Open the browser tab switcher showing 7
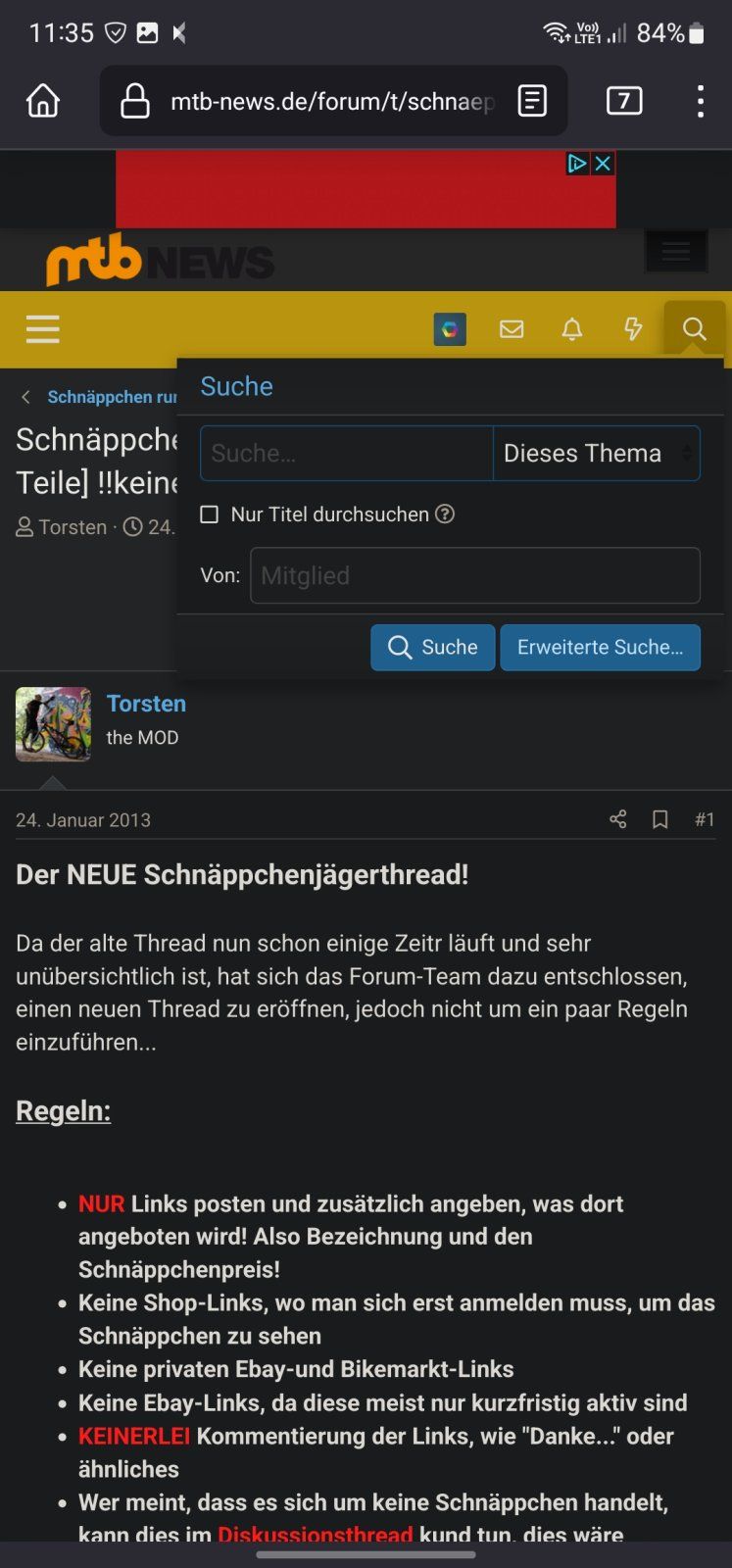 [624, 101]
